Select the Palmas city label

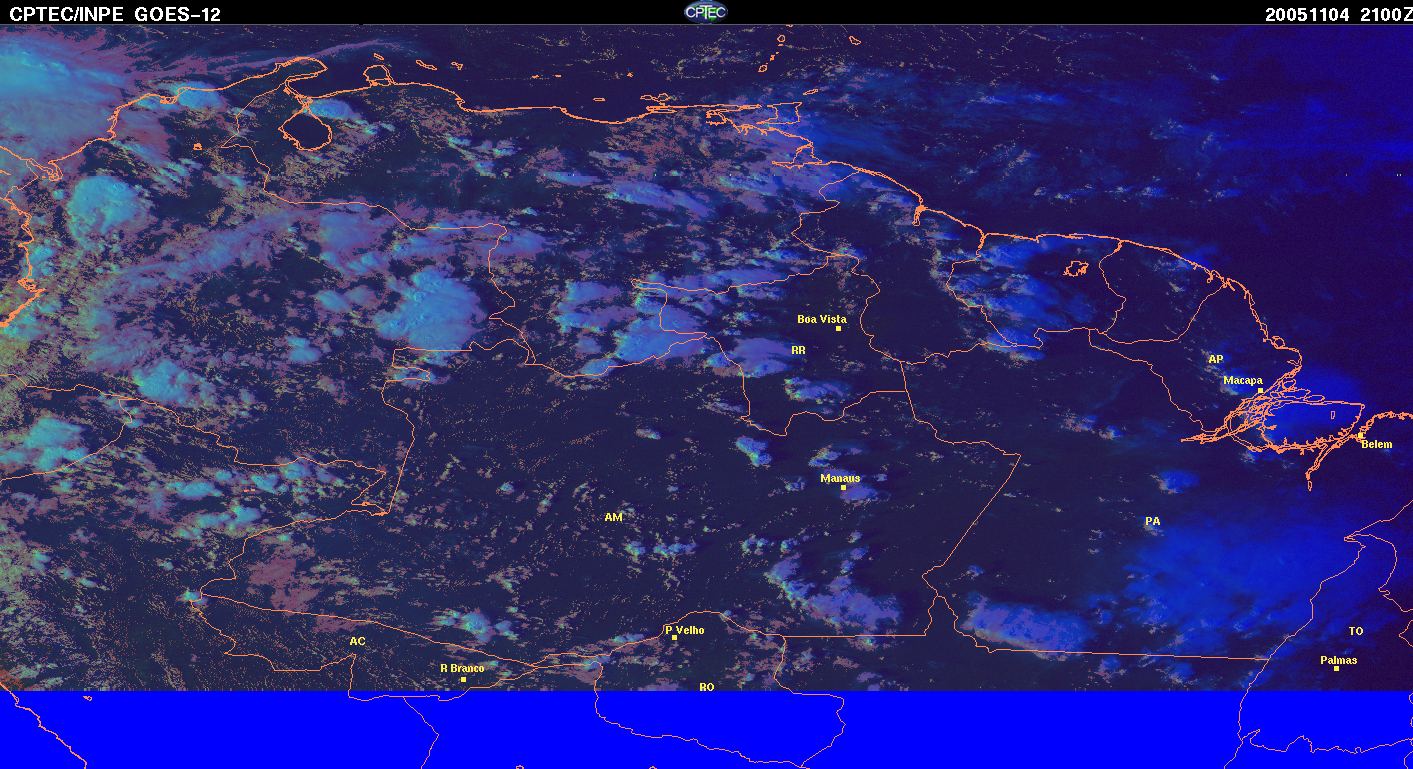(x=1339, y=660)
